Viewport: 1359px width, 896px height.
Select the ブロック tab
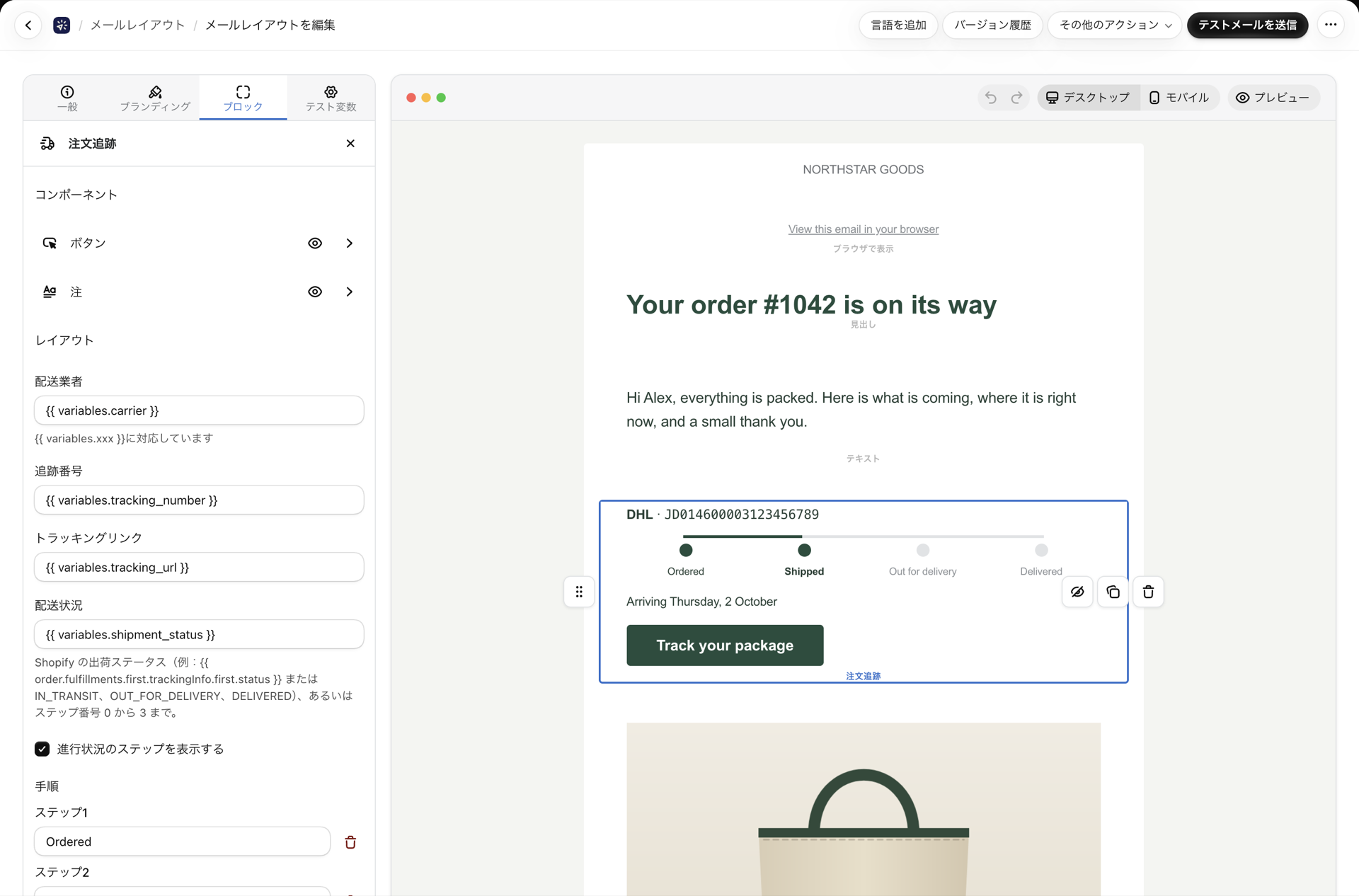pos(243,98)
